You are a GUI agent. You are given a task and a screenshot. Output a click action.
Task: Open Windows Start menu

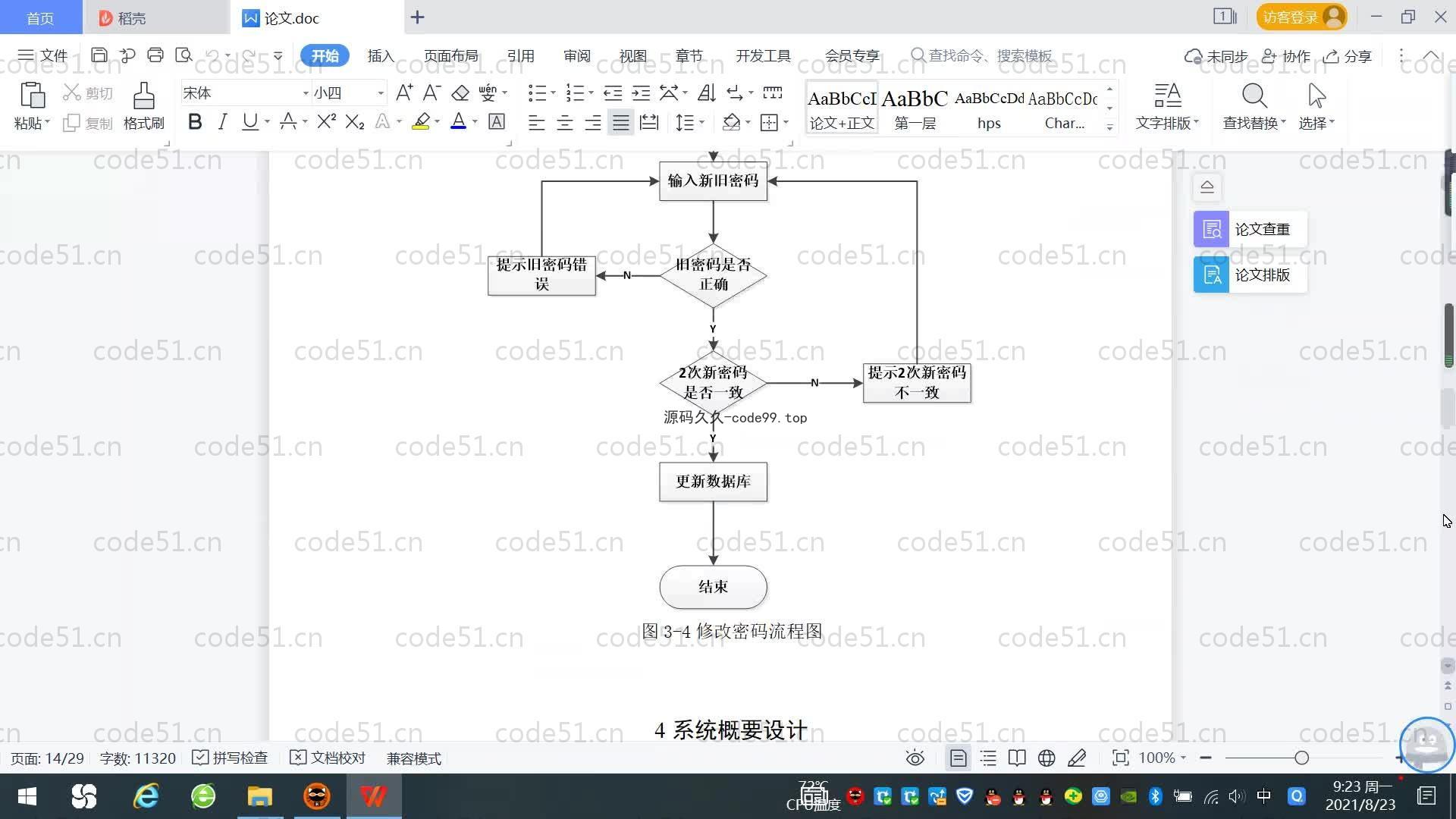coord(27,796)
